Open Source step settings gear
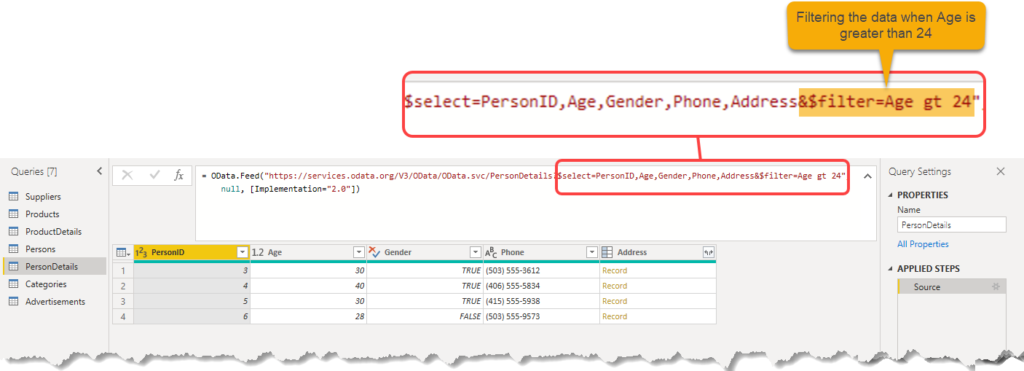The image size is (1024, 371). [996, 287]
